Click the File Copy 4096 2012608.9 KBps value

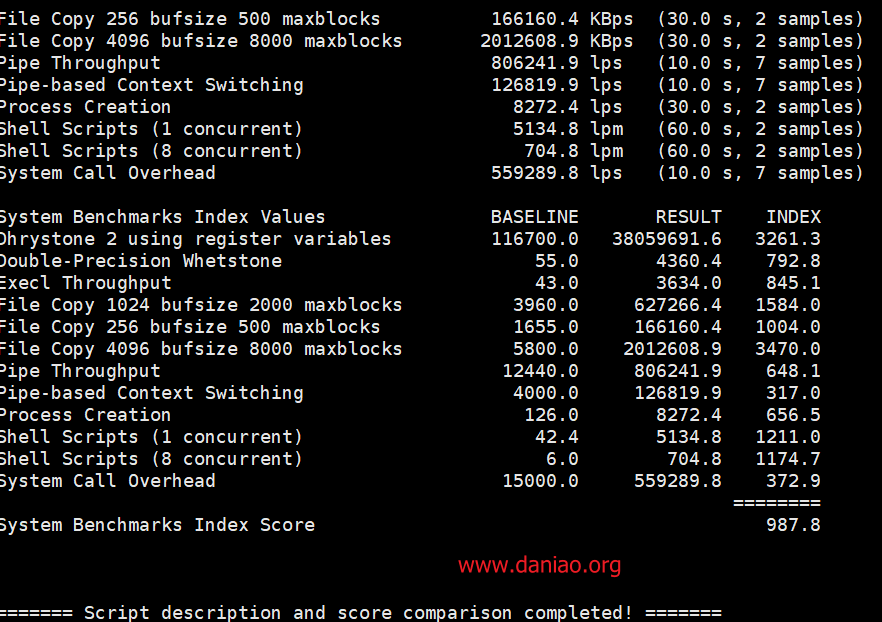pyautogui.click(x=556, y=41)
